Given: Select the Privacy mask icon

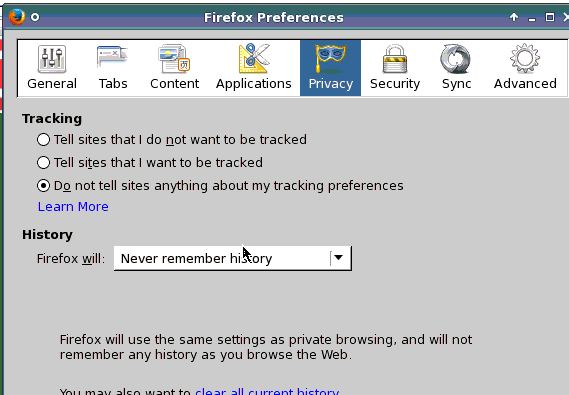Looking at the screenshot, I should 330,59.
